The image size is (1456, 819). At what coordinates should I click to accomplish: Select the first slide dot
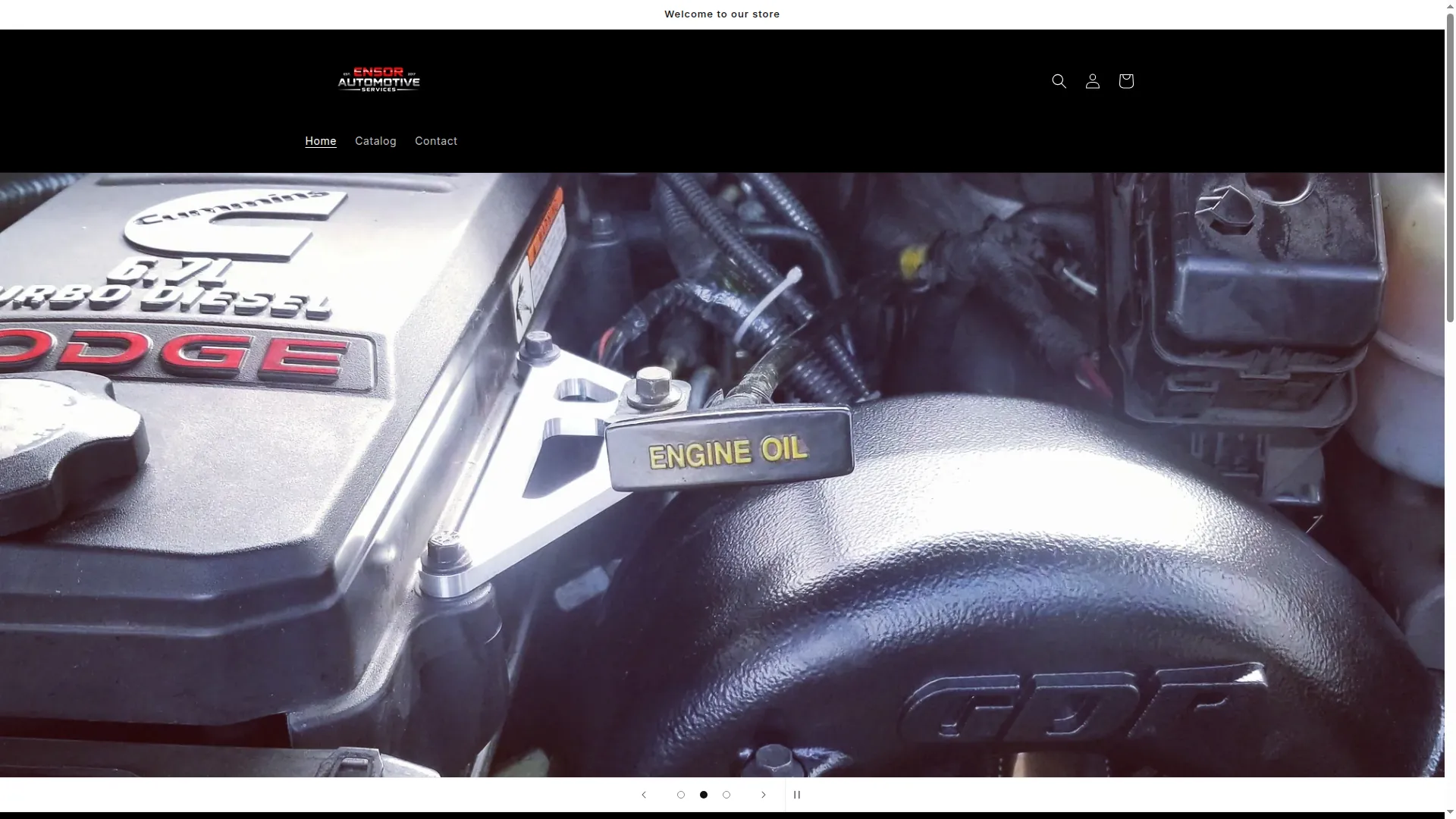(681, 795)
